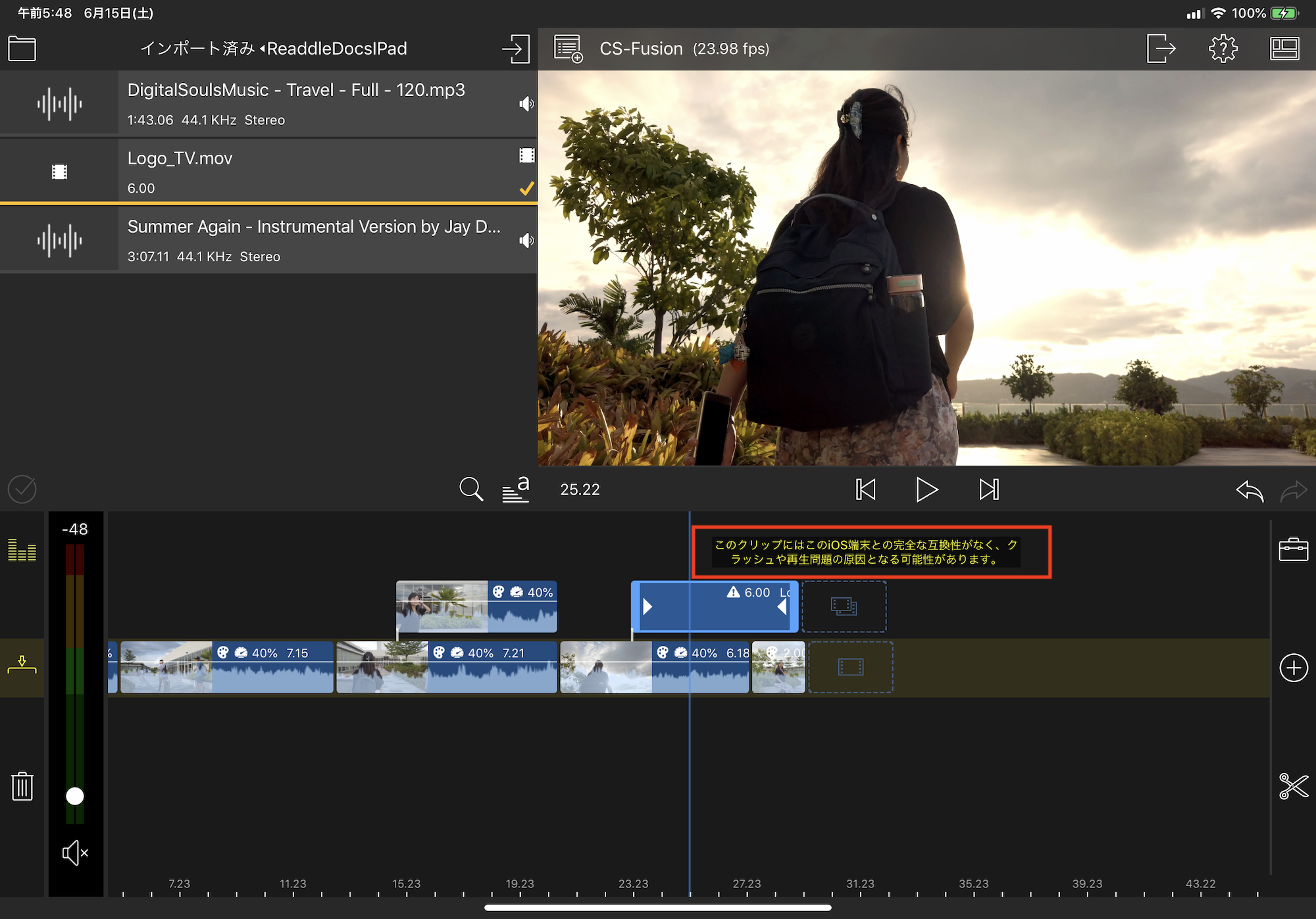Change the panel layout icon
Image resolution: width=1316 pixels, height=919 pixels.
point(1284,49)
